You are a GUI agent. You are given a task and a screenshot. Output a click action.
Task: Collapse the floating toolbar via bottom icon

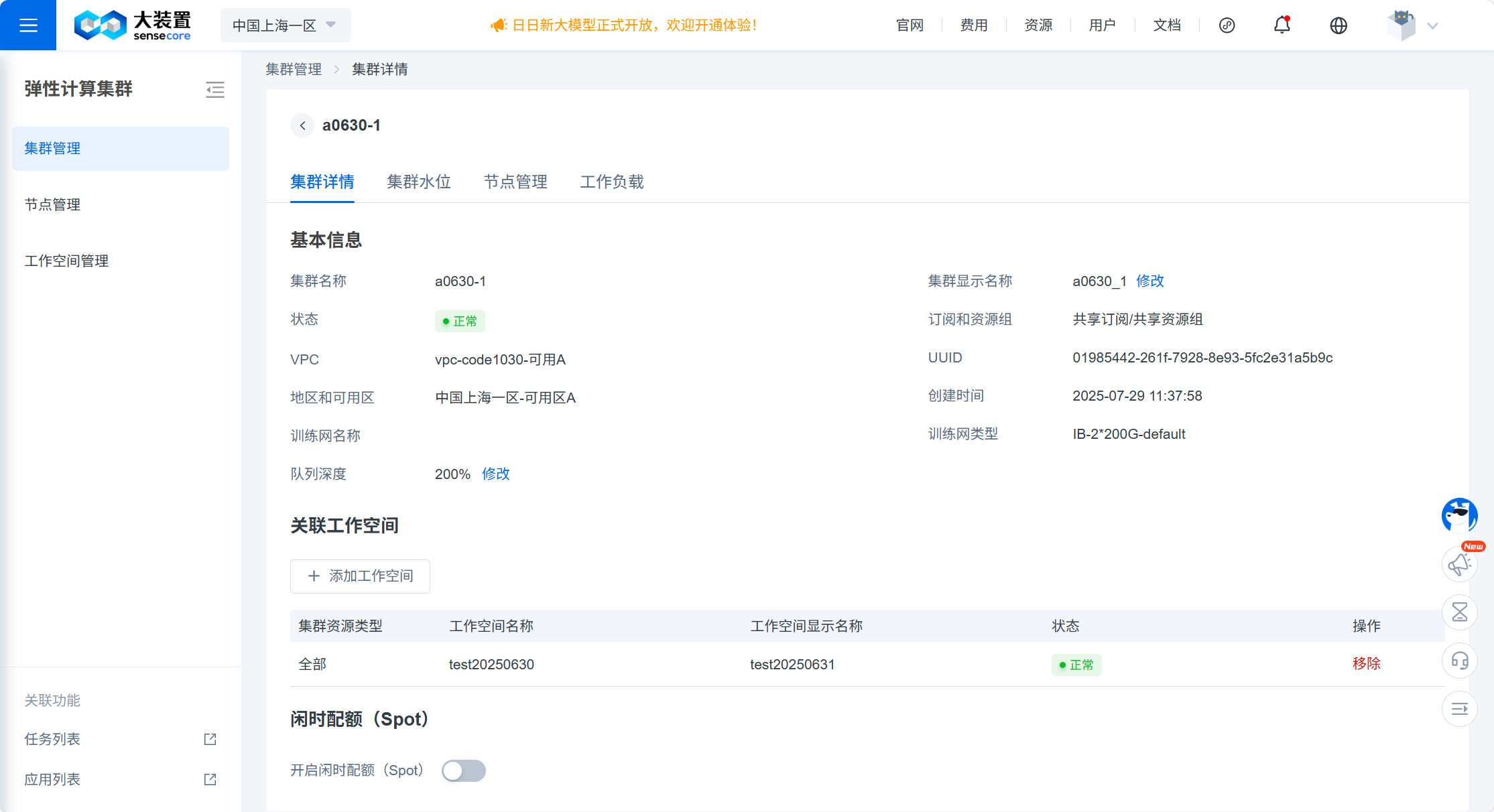(x=1459, y=709)
